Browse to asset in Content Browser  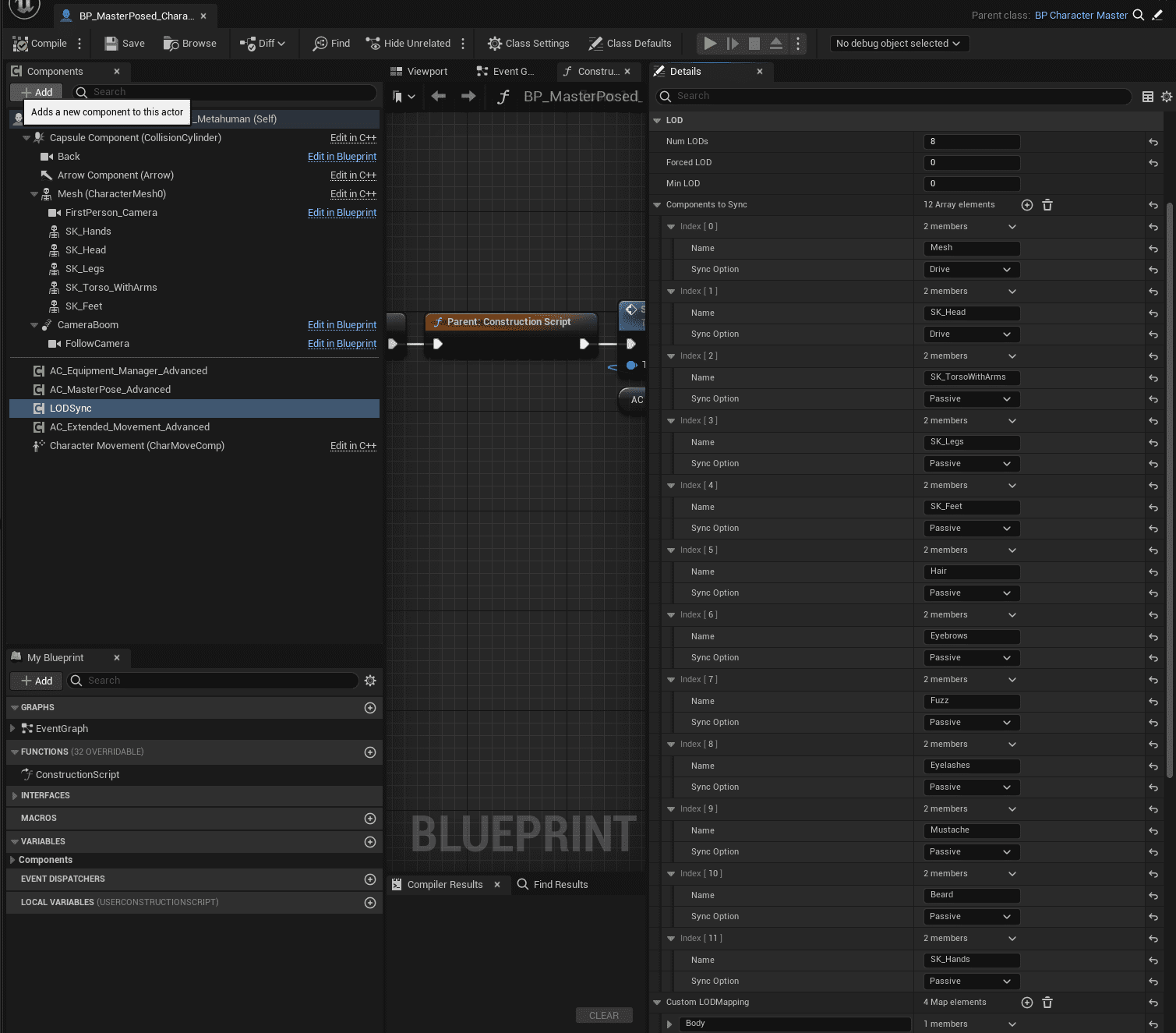coord(190,44)
